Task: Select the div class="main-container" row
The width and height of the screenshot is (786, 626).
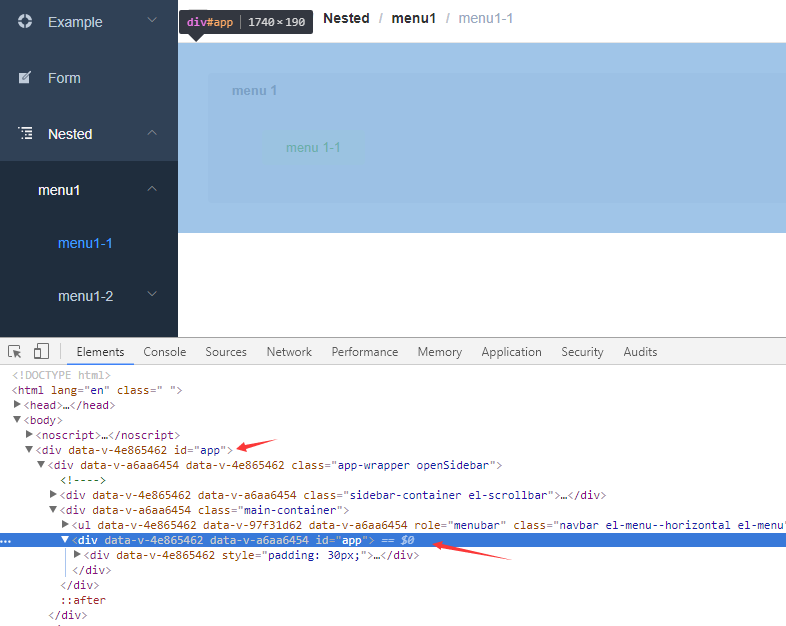Action: [205, 510]
